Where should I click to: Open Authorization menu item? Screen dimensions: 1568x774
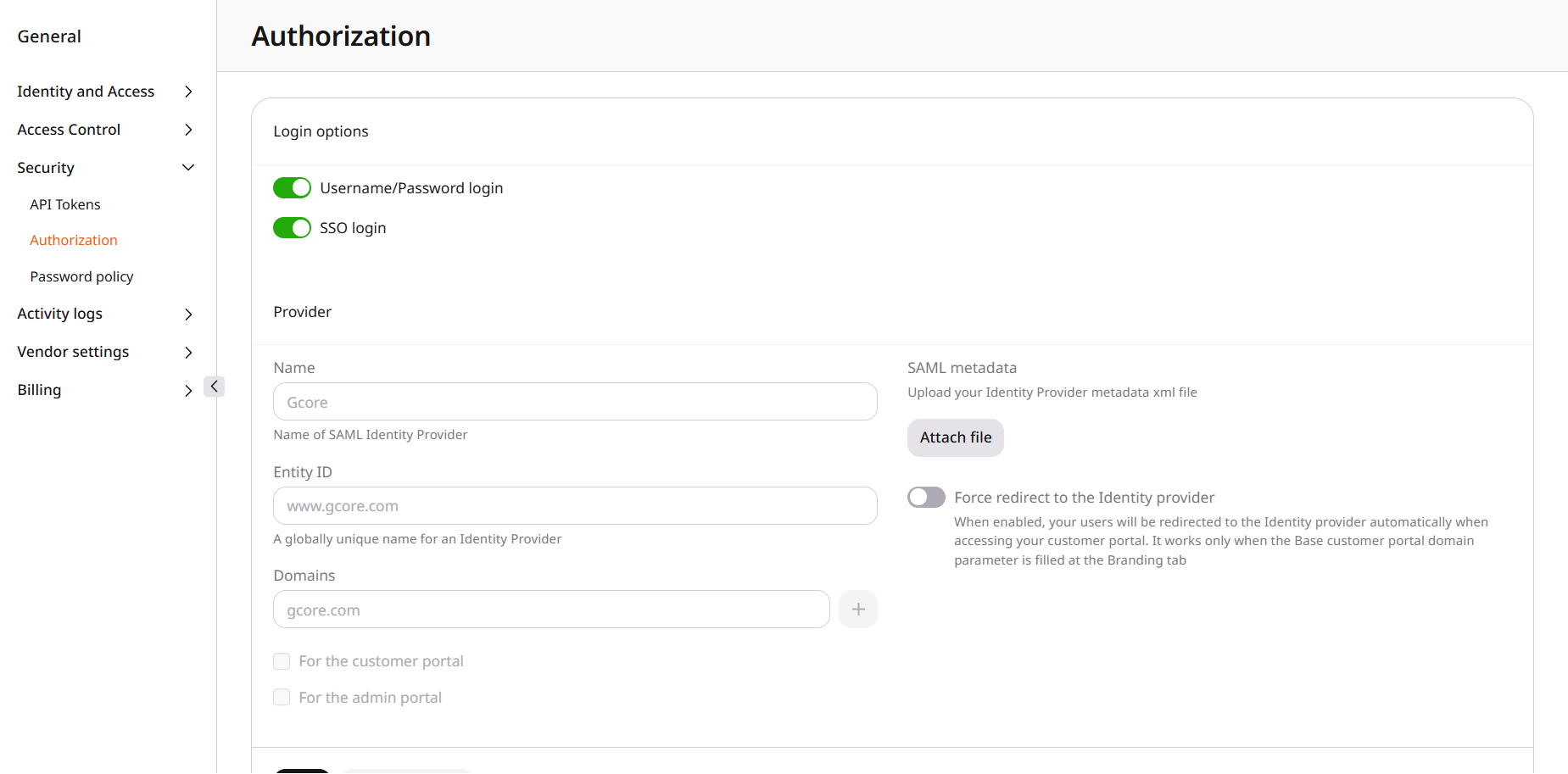pyautogui.click(x=74, y=241)
